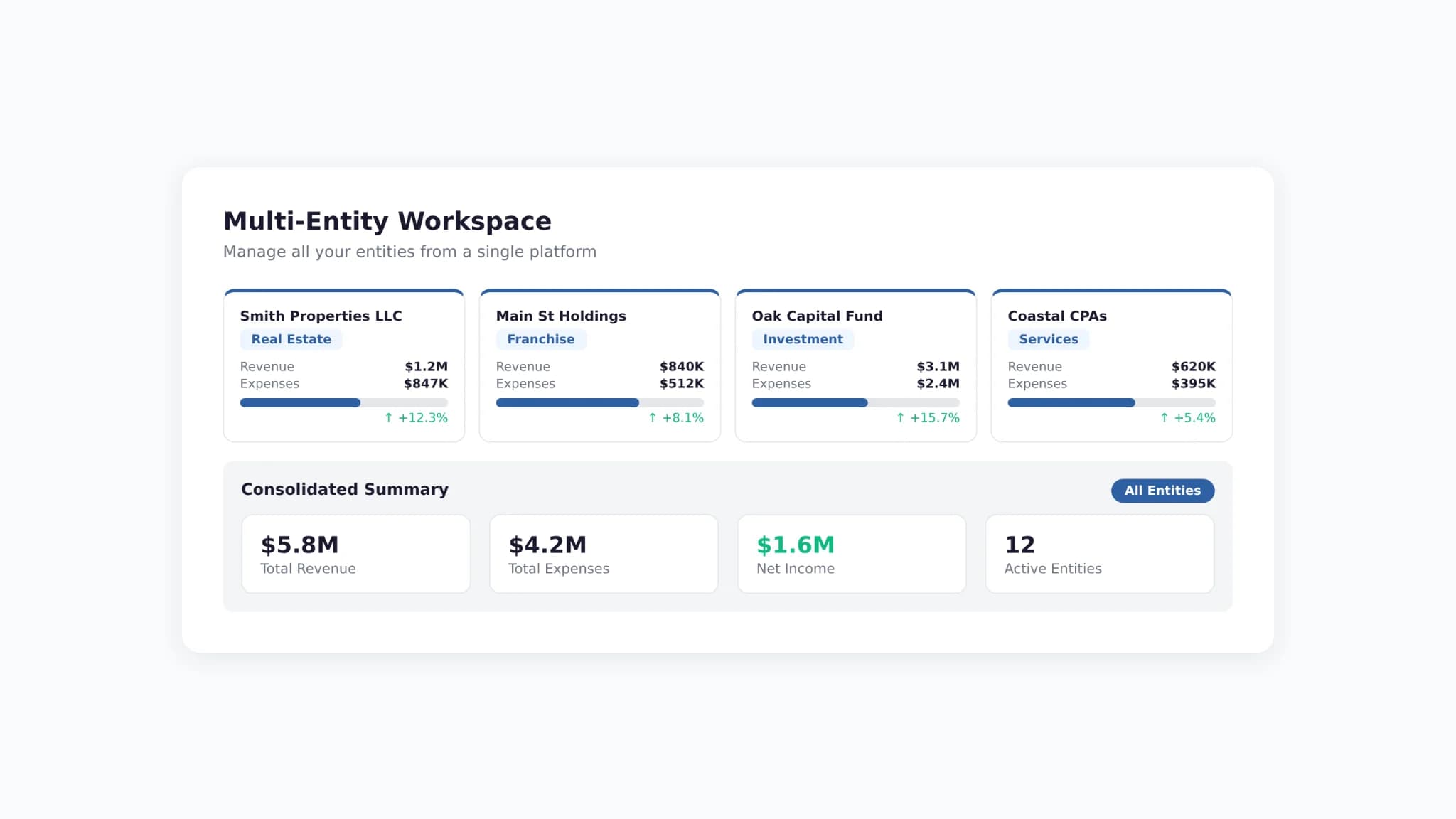The height and width of the screenshot is (819, 1456).
Task: Open the Smith Properties LLC card title
Action: pyautogui.click(x=321, y=316)
